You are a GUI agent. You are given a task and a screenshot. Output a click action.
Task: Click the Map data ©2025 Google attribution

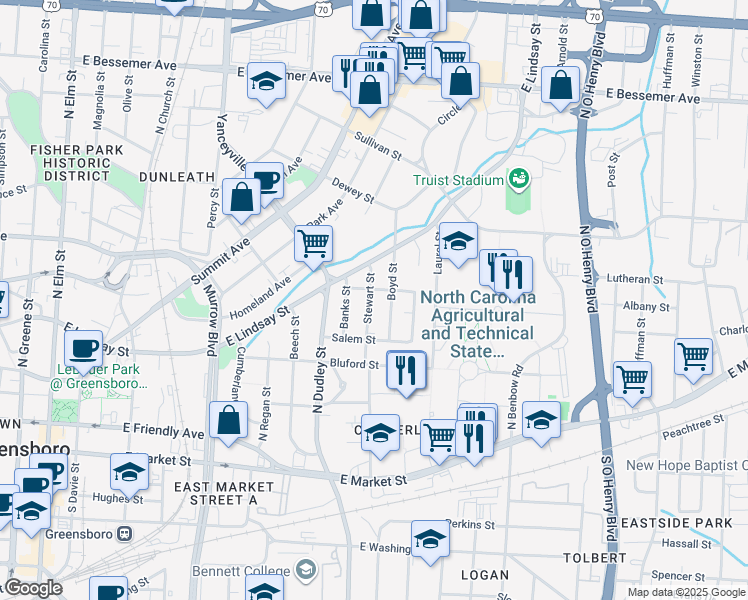[x=686, y=592]
